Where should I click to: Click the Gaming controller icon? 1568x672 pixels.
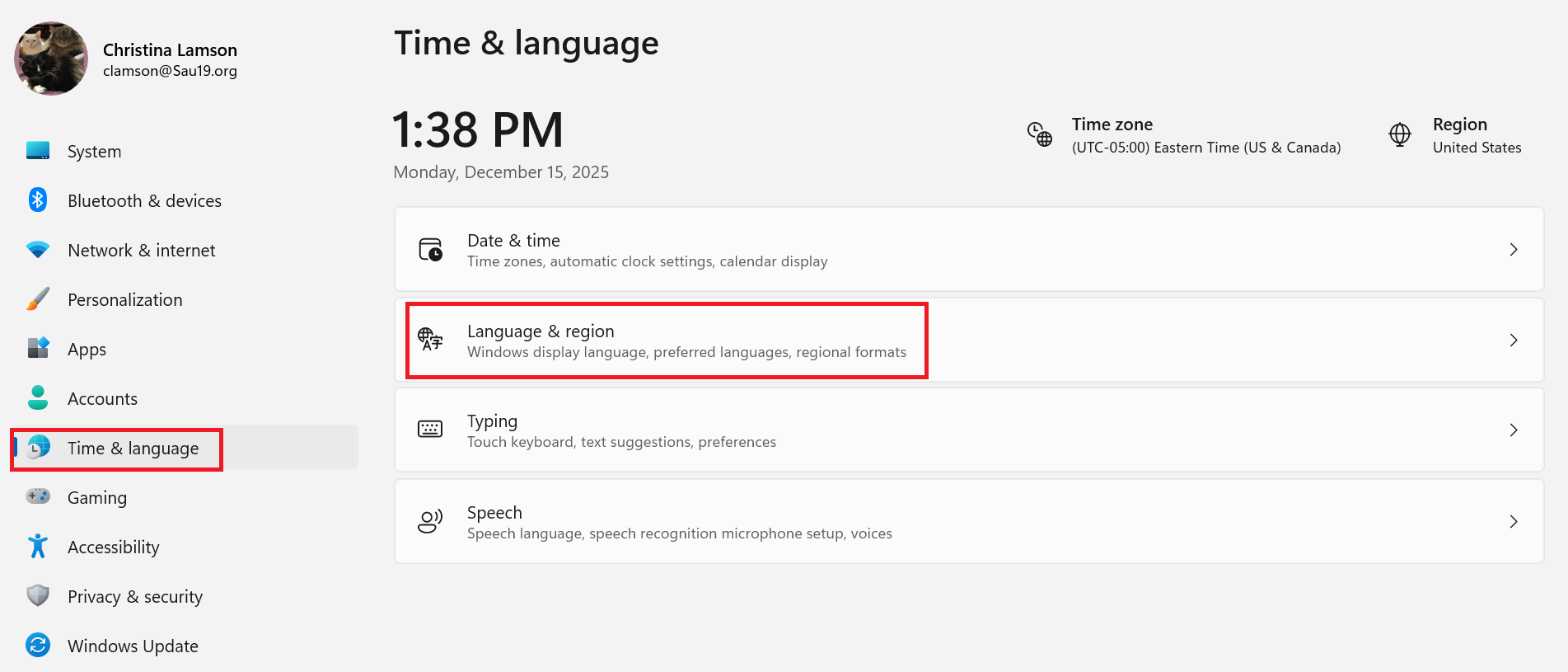[x=38, y=496]
